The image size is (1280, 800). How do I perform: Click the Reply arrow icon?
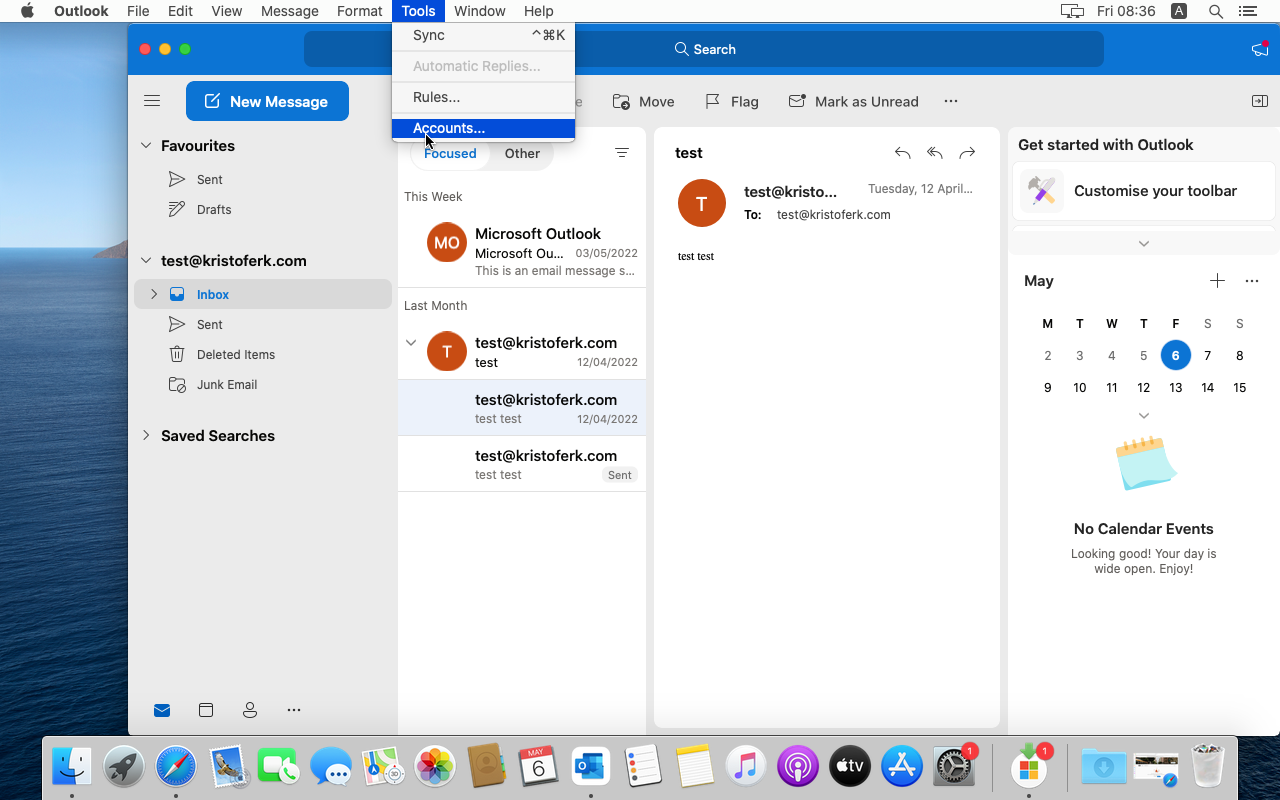[x=902, y=153]
